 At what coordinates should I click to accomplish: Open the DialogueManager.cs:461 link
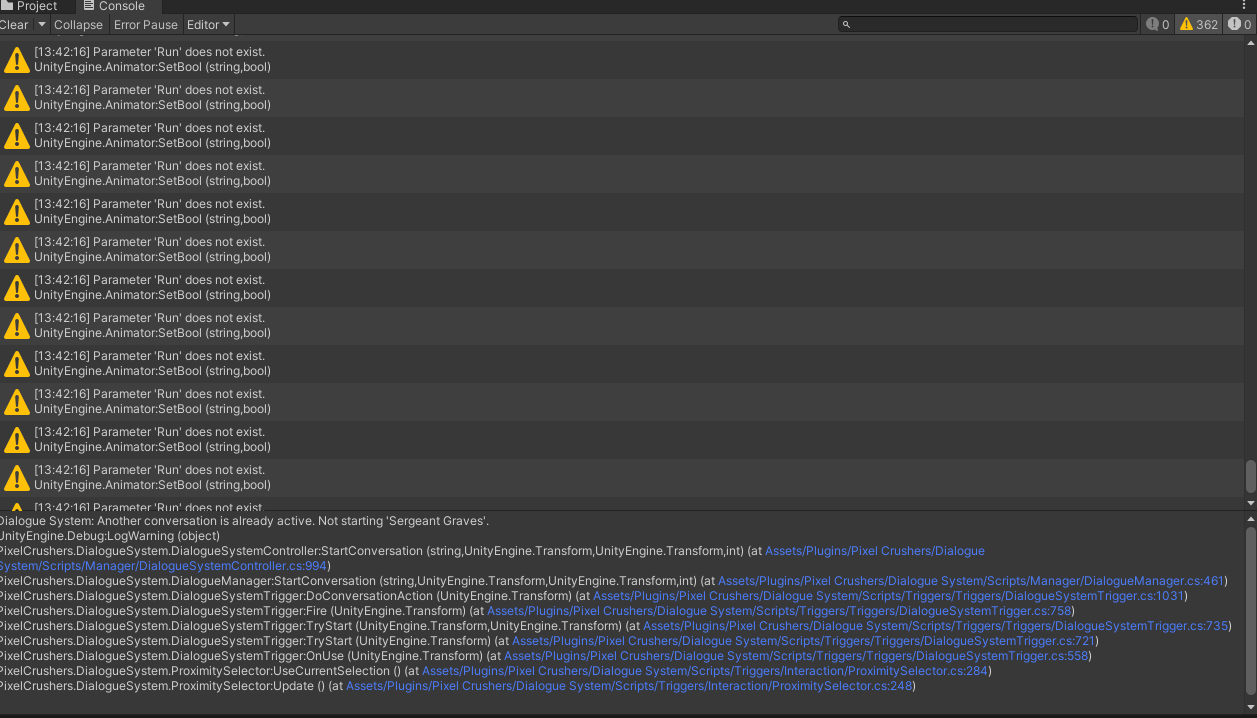(971, 581)
